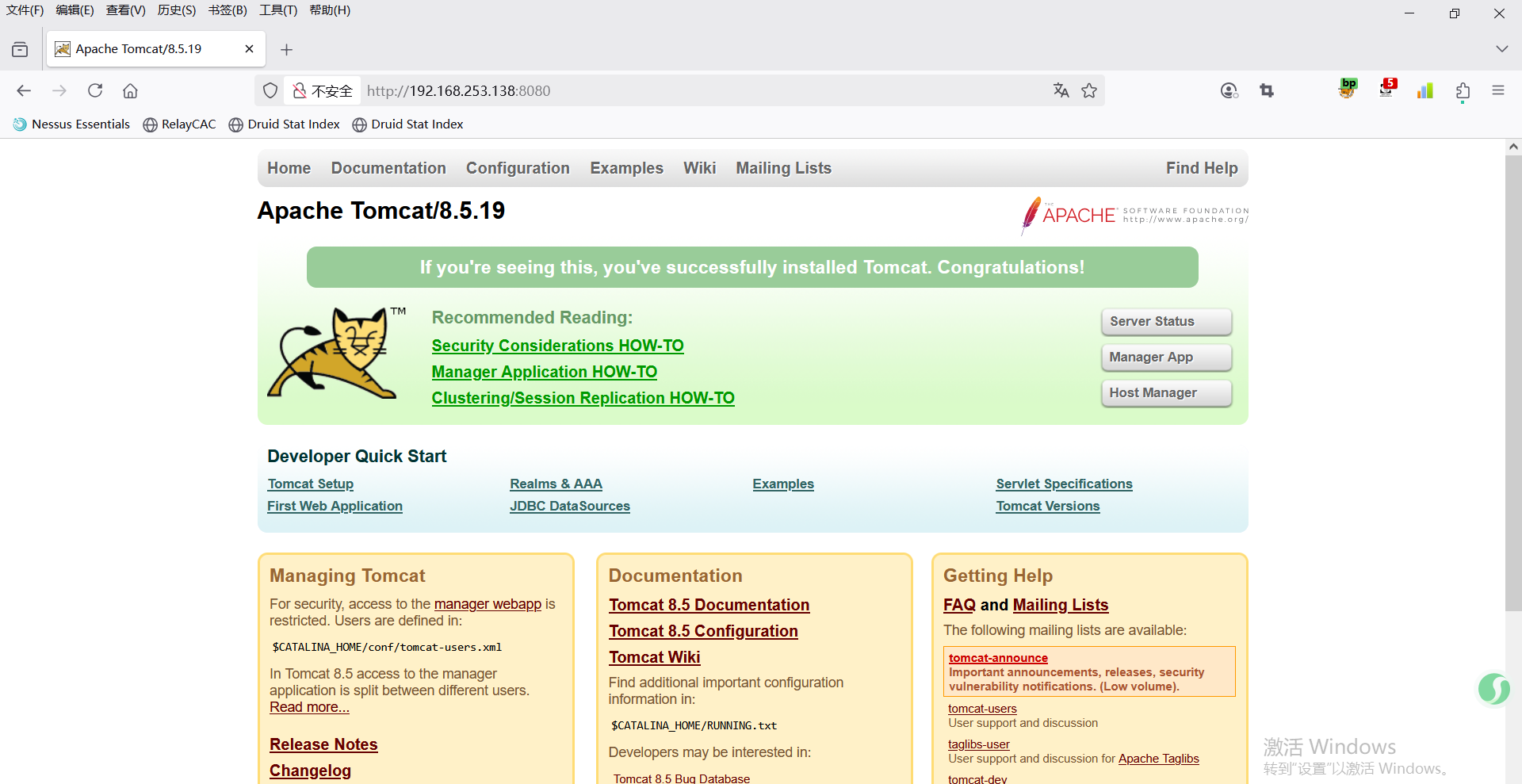Viewport: 1522px width, 784px height.
Task: Bookmark this page with the star icon
Action: (1089, 90)
